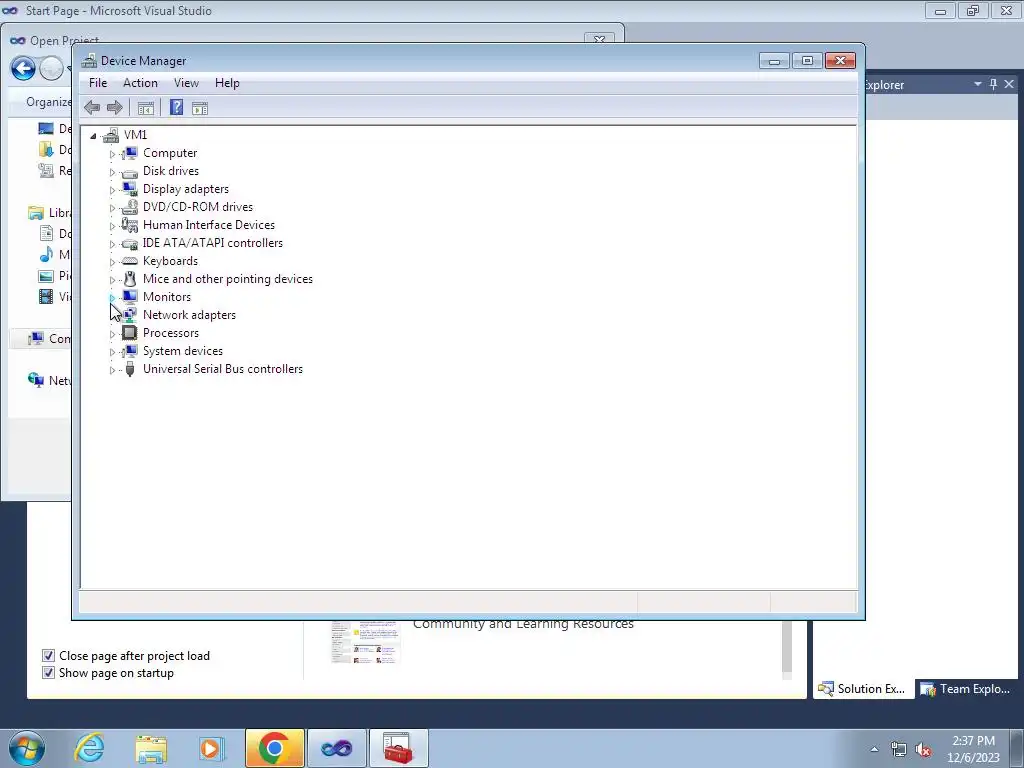Expand the DVD/CD-ROM drives category
This screenshot has height=768, width=1024.
(x=112, y=208)
